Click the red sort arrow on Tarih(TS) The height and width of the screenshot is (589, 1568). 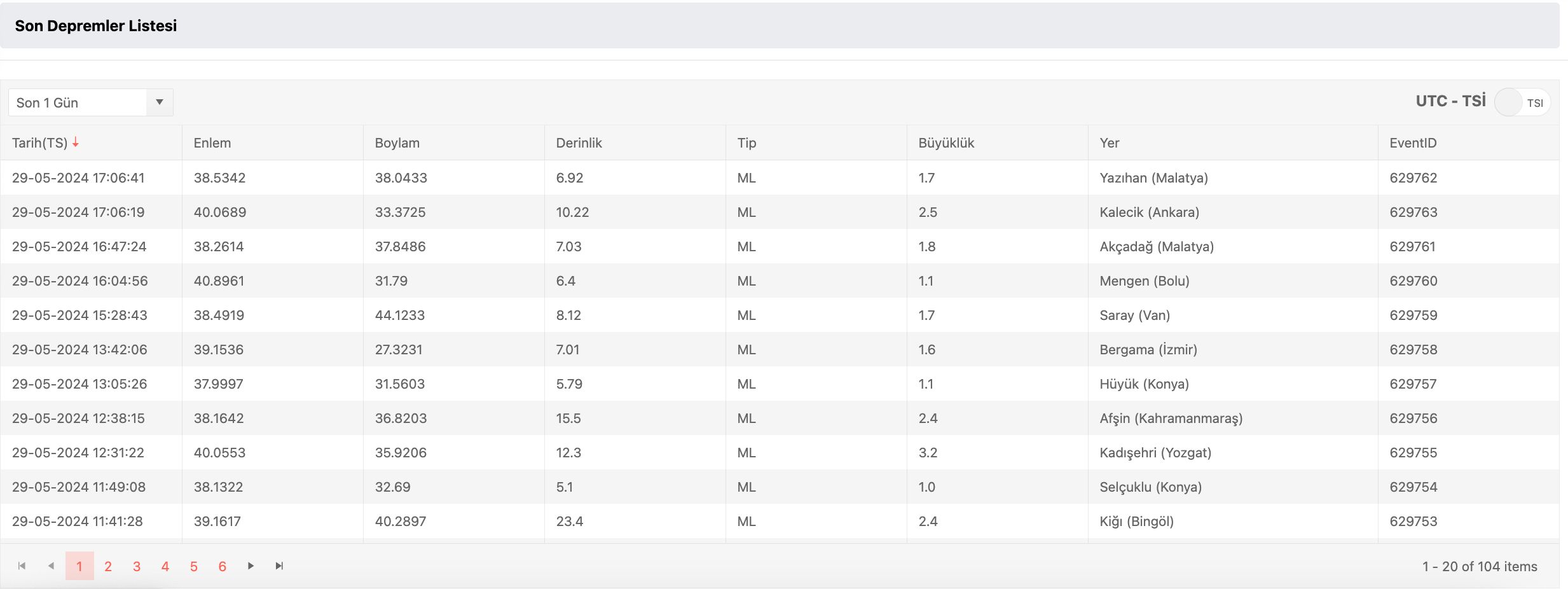point(76,142)
